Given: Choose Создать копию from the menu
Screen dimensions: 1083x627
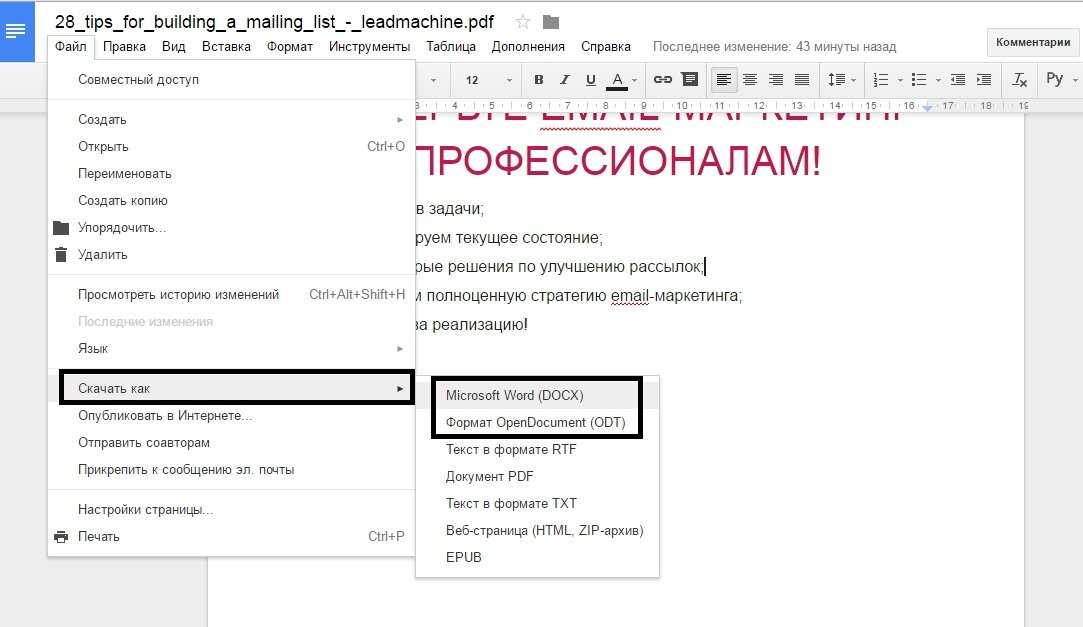Looking at the screenshot, I should tap(231, 200).
